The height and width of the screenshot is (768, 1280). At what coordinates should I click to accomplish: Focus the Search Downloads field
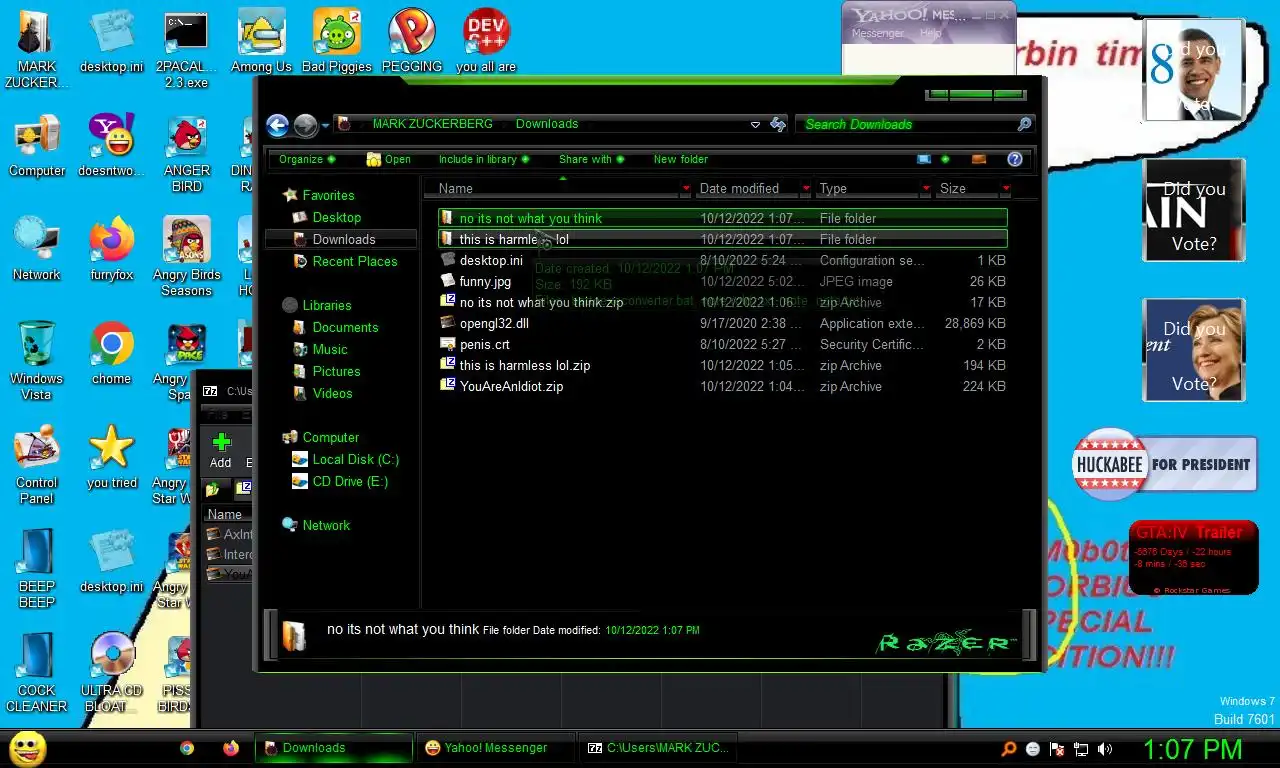908,124
